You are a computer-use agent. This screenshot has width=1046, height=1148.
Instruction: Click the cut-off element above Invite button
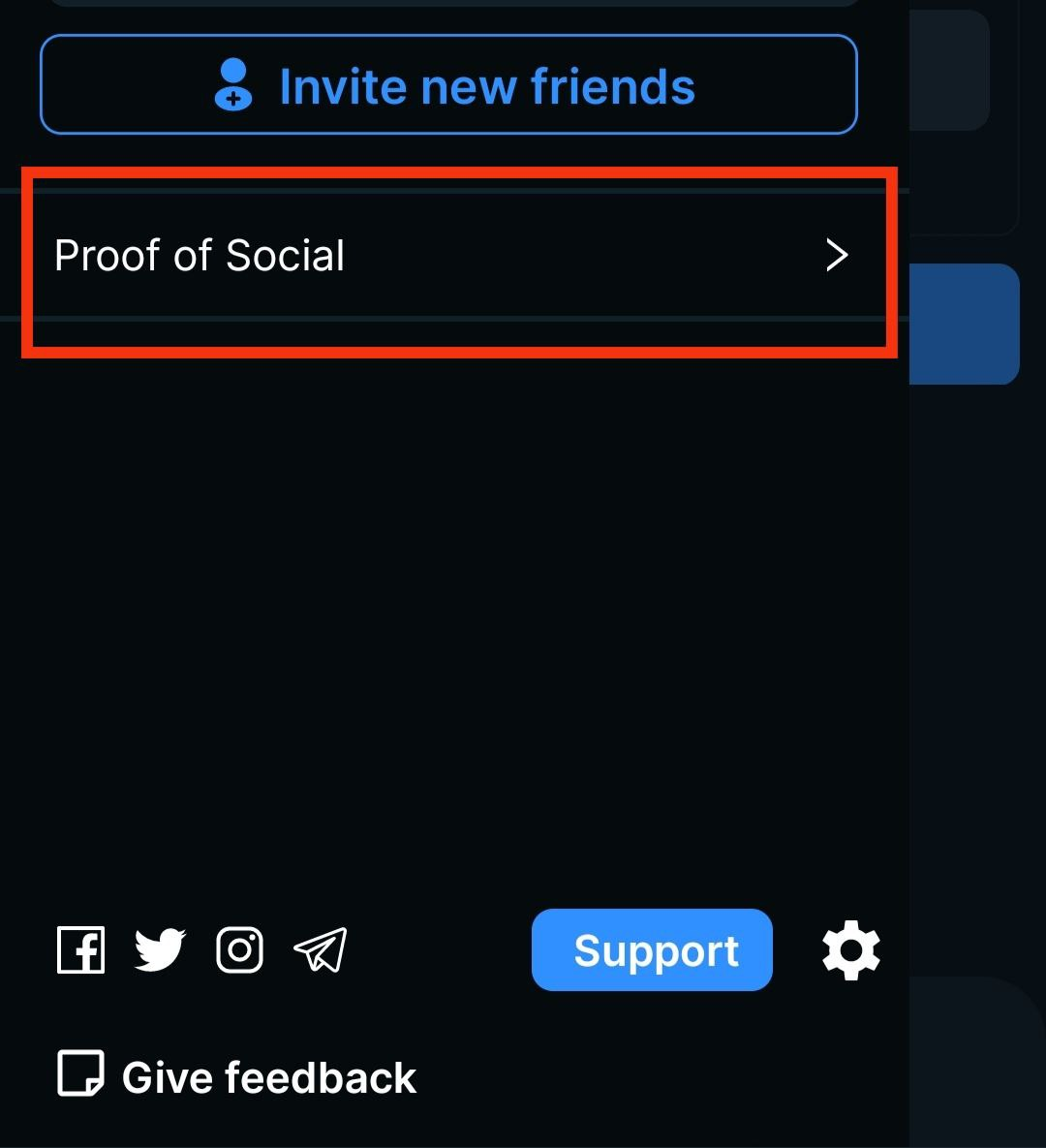[x=453, y=3]
